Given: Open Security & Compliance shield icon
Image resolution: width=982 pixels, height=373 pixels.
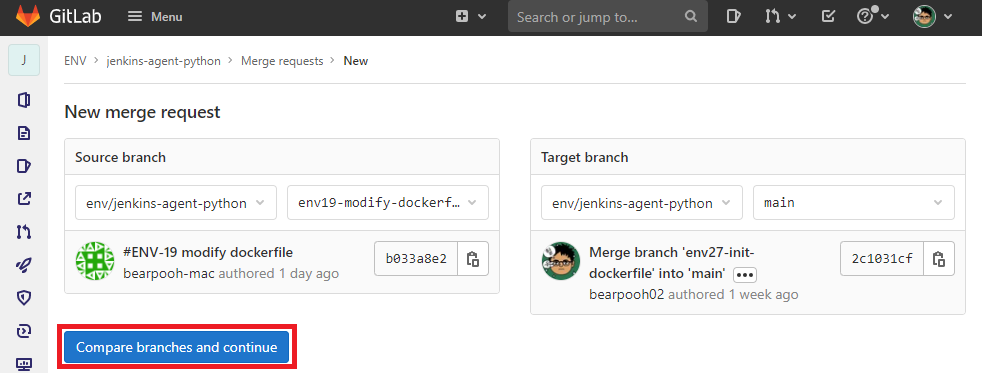Looking at the screenshot, I should pyautogui.click(x=24, y=298).
